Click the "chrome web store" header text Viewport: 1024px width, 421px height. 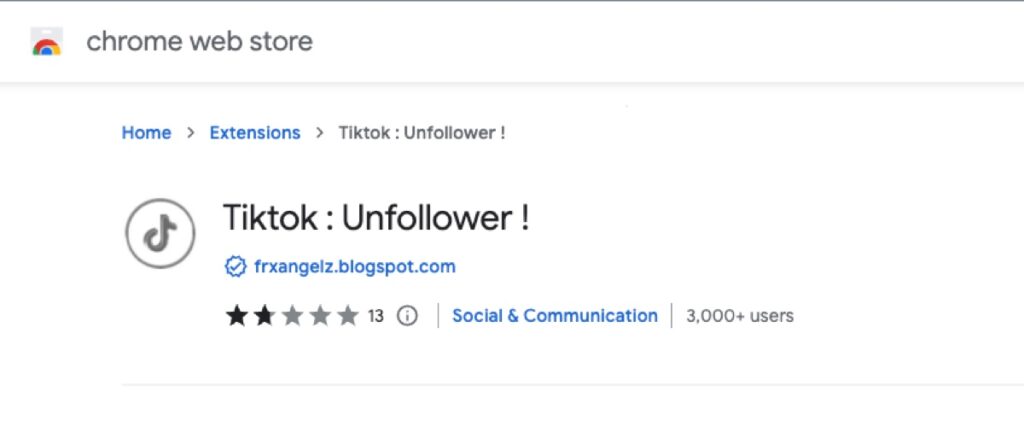tap(199, 42)
